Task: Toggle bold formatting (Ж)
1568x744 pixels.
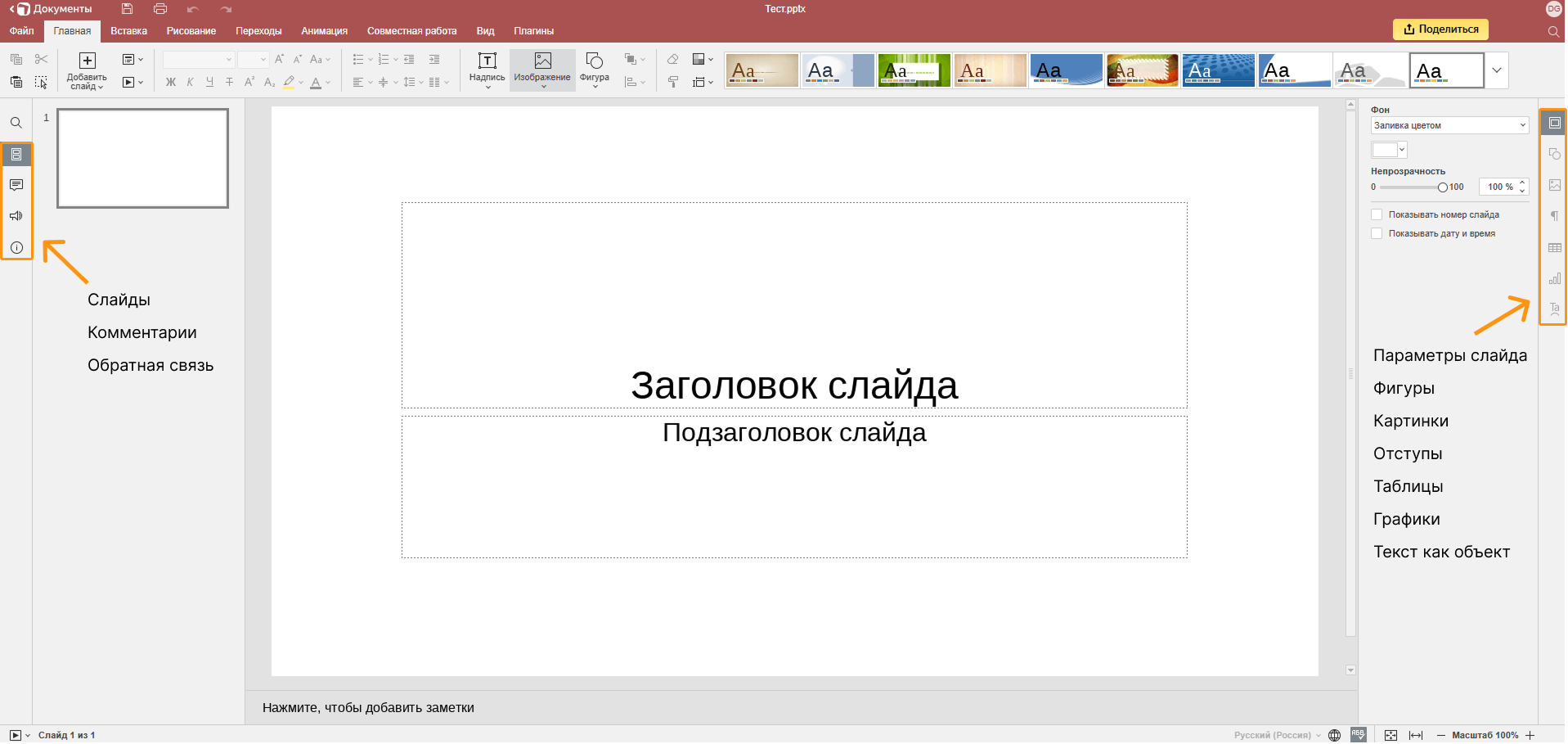Action: coord(170,82)
